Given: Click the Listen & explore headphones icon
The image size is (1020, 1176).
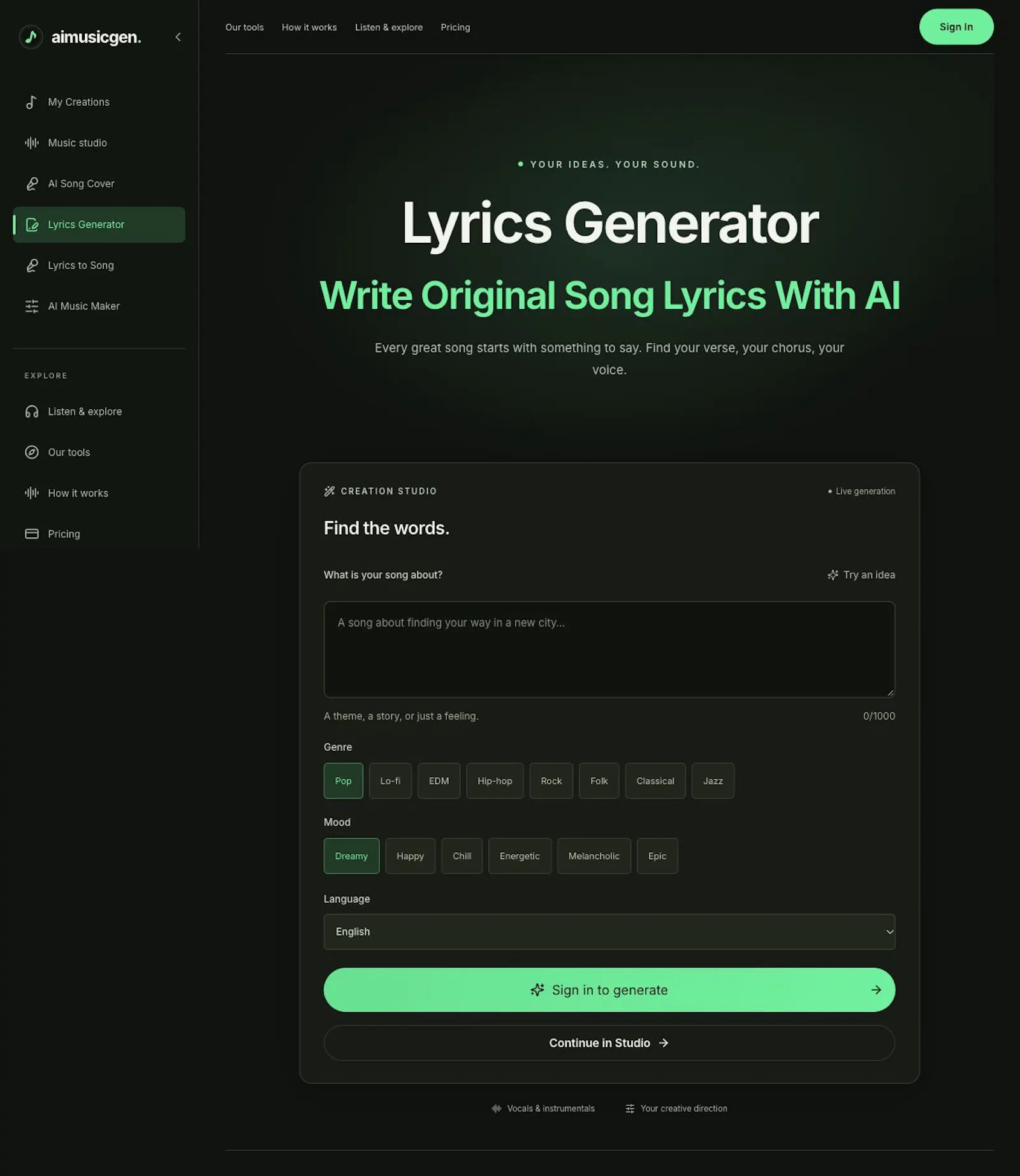Looking at the screenshot, I should (31, 412).
